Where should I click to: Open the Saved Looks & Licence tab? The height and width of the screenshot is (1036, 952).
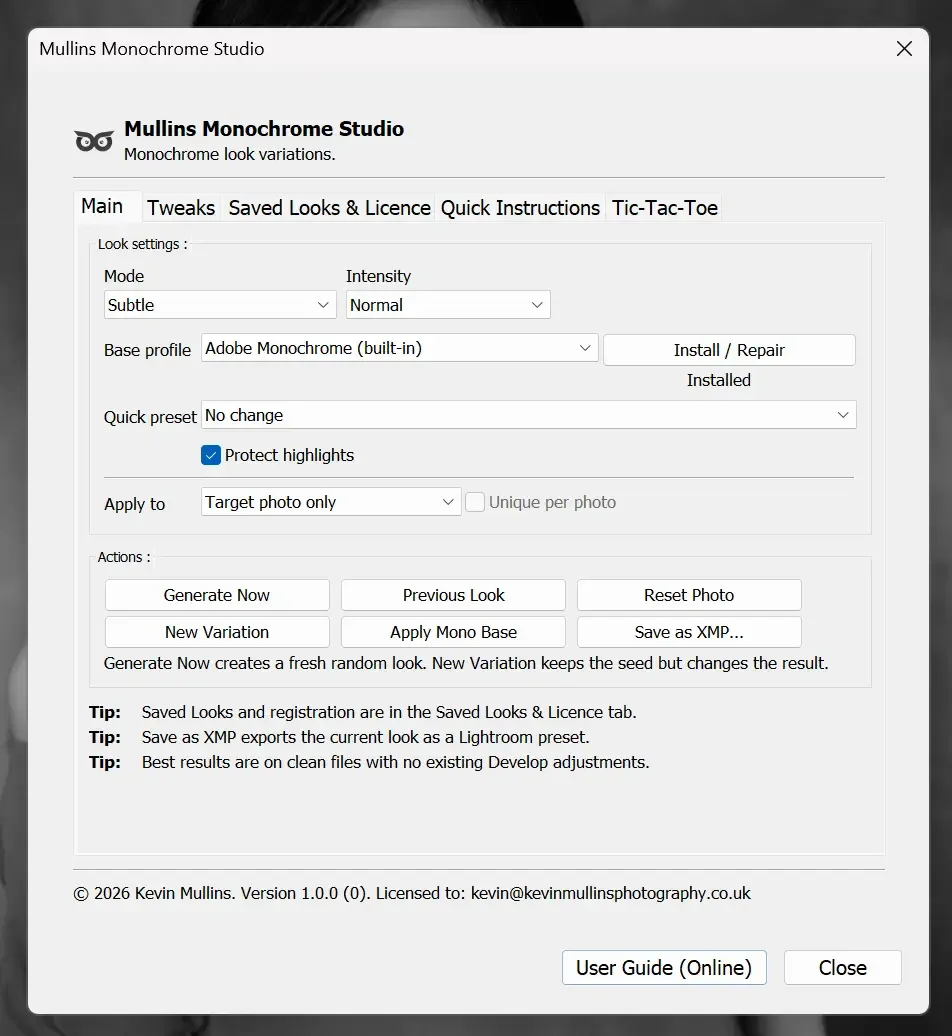pyautogui.click(x=328, y=208)
